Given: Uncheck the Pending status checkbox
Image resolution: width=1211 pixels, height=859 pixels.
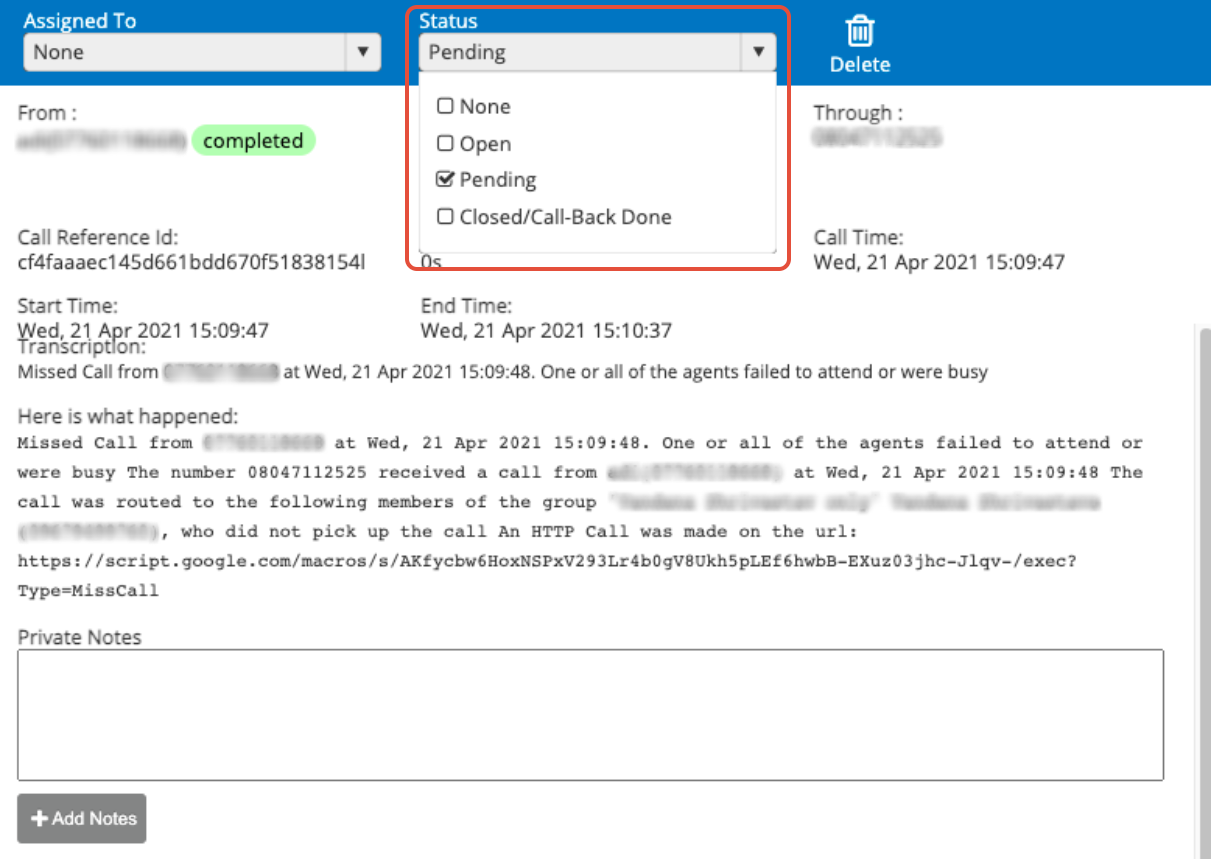Looking at the screenshot, I should click(446, 180).
